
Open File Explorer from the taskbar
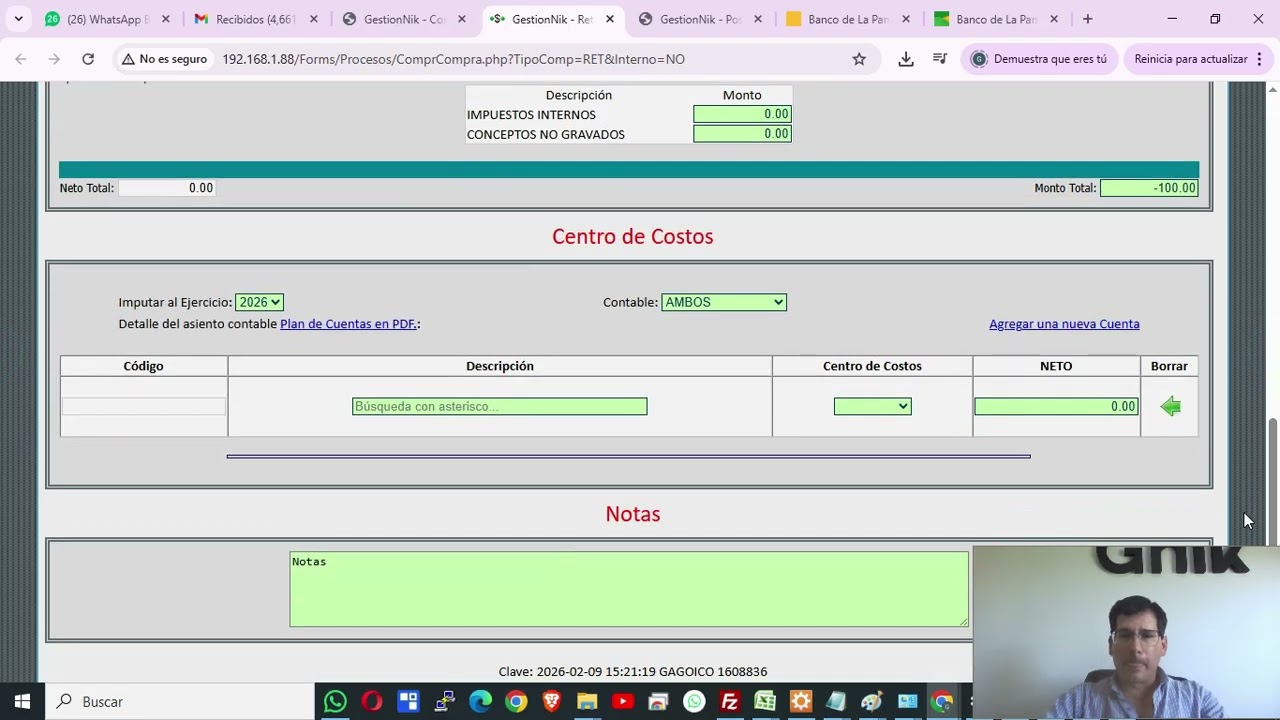[x=587, y=701]
